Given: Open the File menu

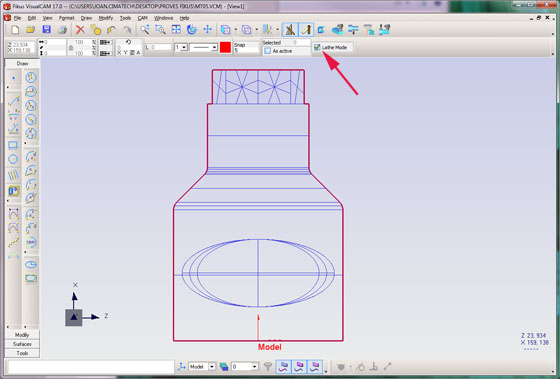Looking at the screenshot, I should (18, 18).
